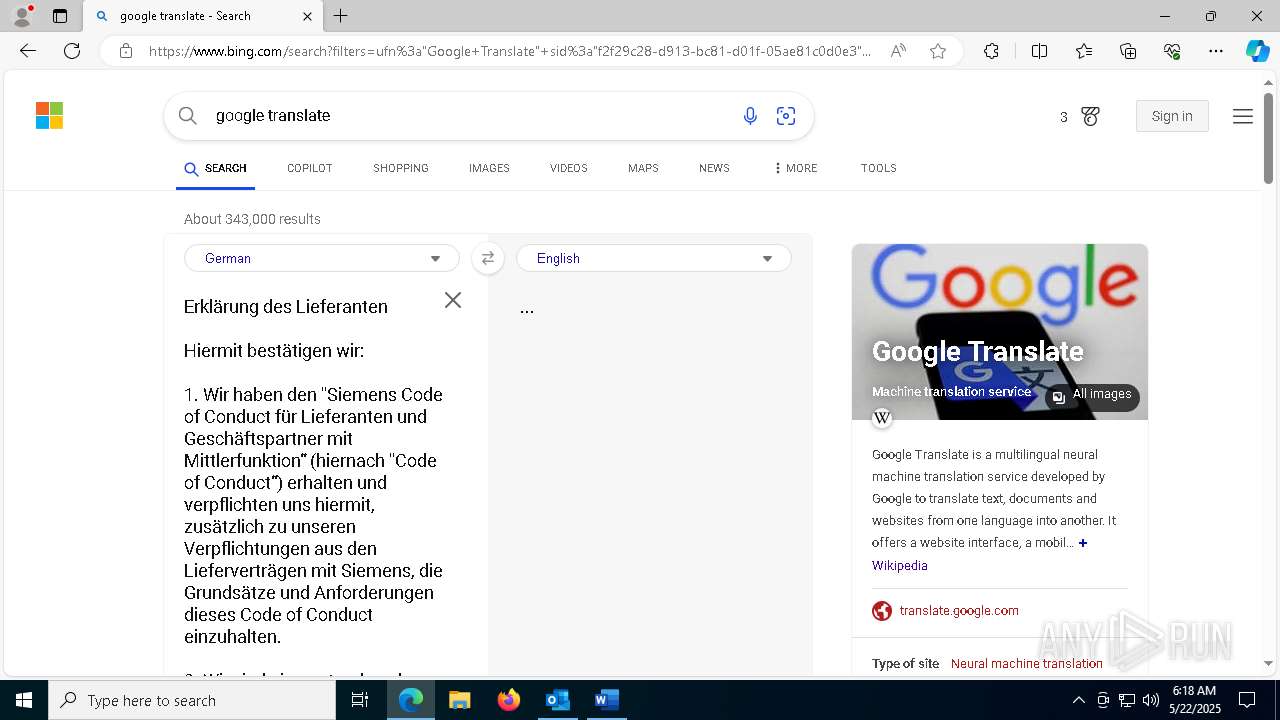1280x720 pixels.
Task: Click the browser address bar URL
Action: 510,51
